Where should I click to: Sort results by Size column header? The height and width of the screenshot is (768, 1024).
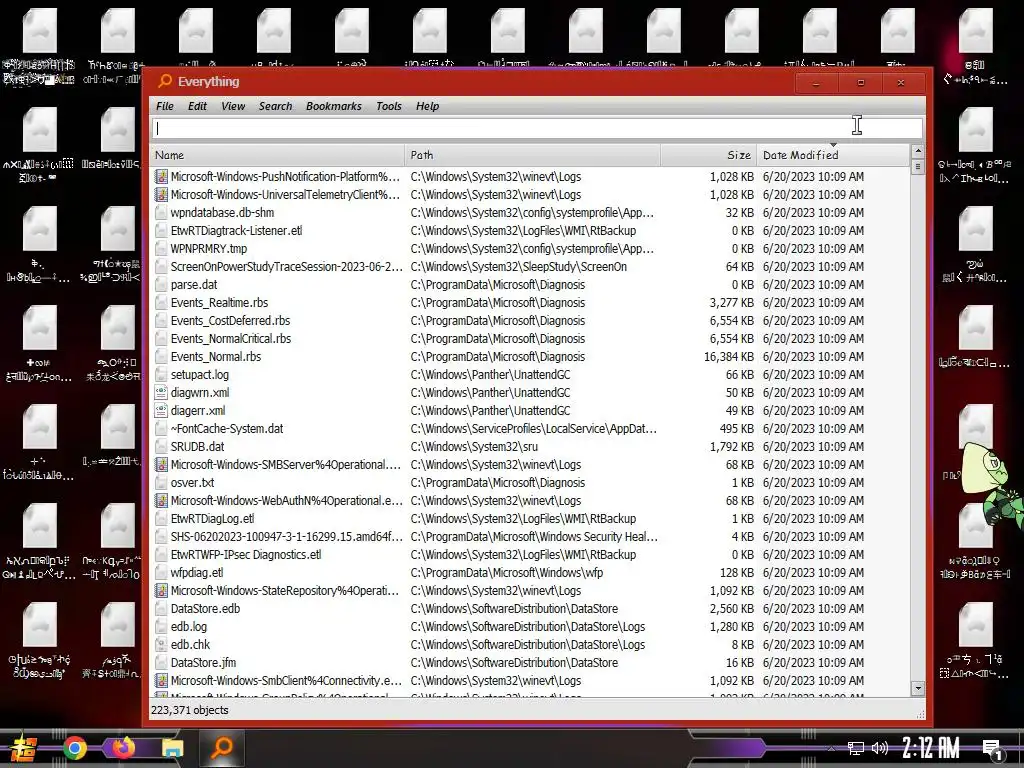[x=709, y=155]
